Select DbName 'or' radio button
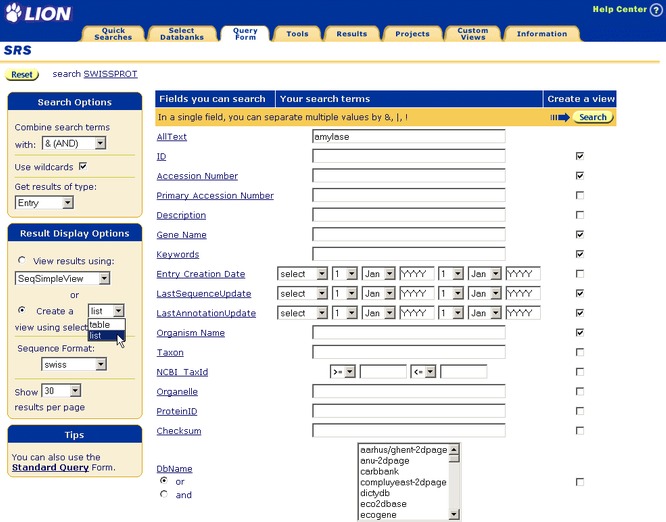 164,481
